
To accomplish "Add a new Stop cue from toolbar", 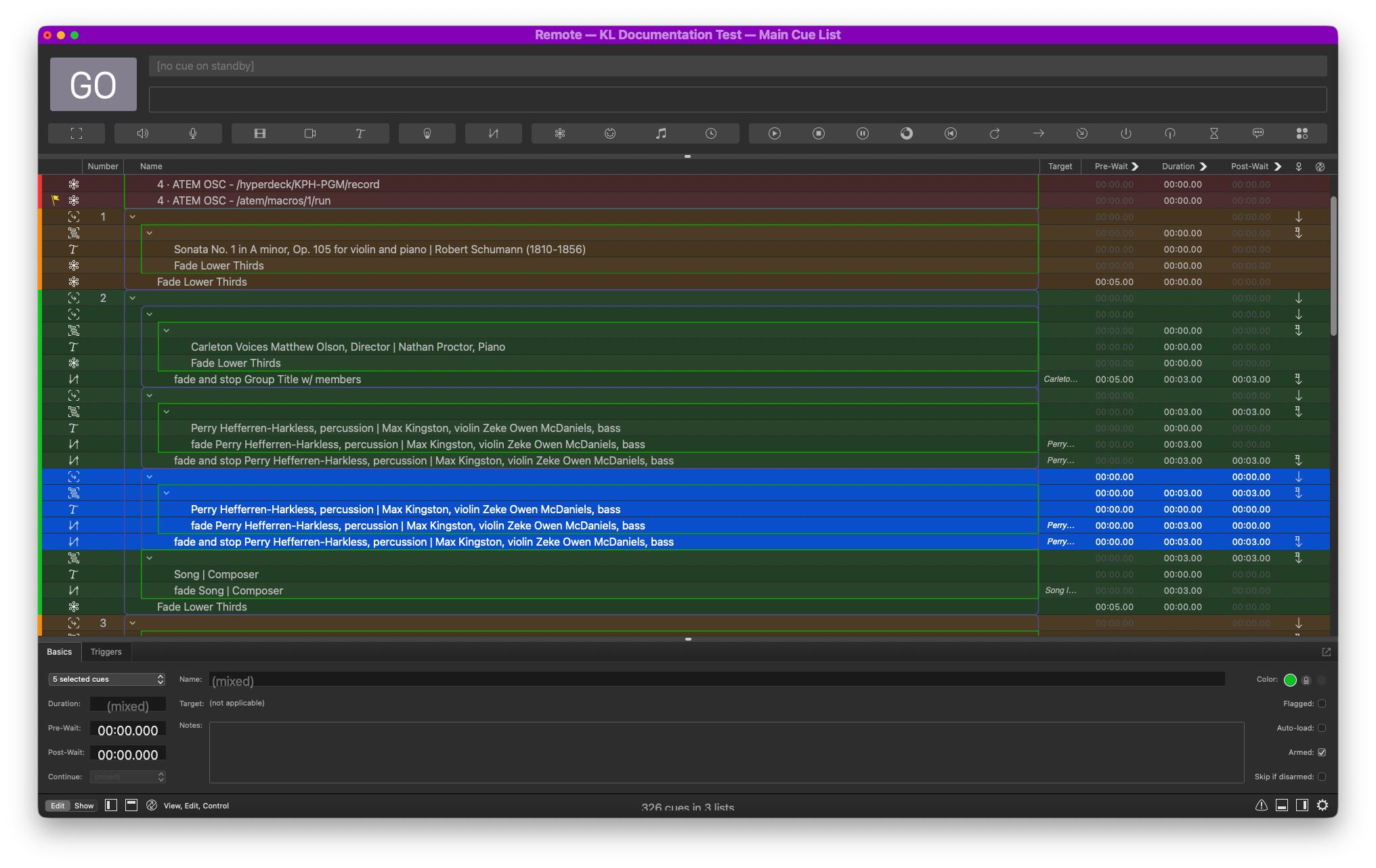I will (819, 133).
